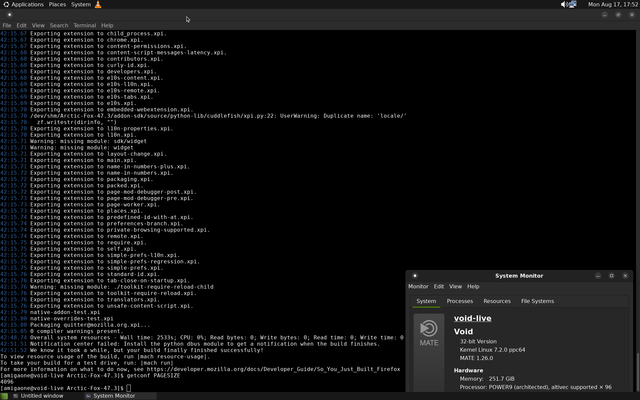Open the Terminal menu

coord(84,25)
